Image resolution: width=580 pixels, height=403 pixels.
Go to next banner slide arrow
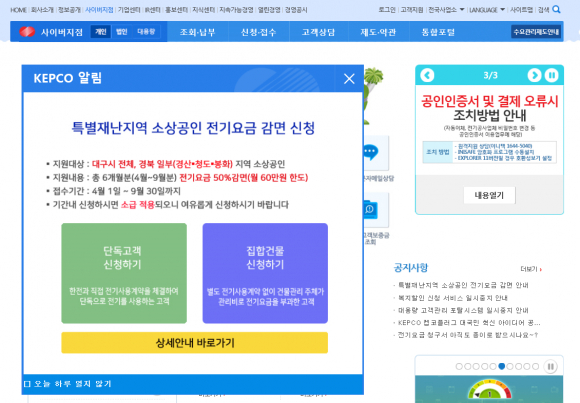[534, 75]
